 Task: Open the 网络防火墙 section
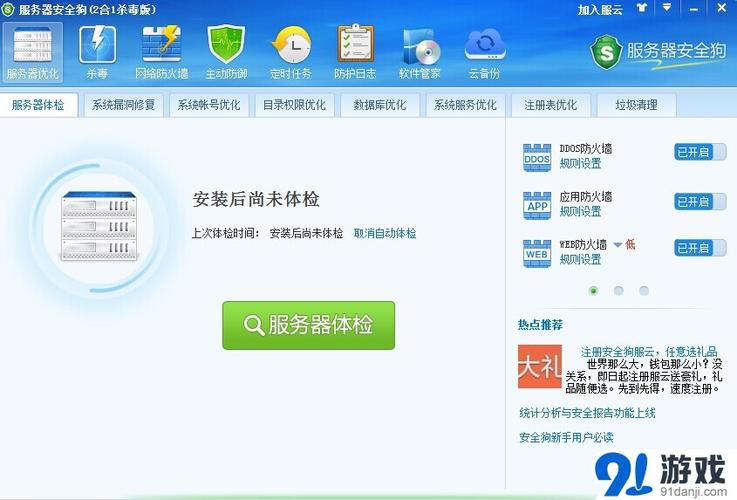[x=162, y=53]
